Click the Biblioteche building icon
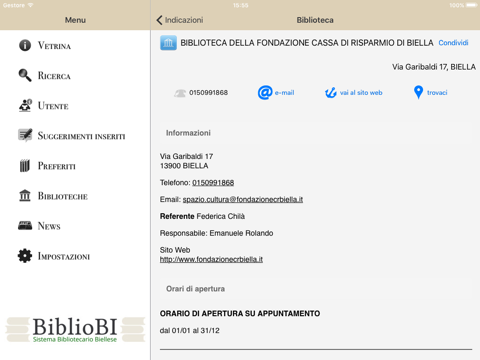 click(25, 195)
